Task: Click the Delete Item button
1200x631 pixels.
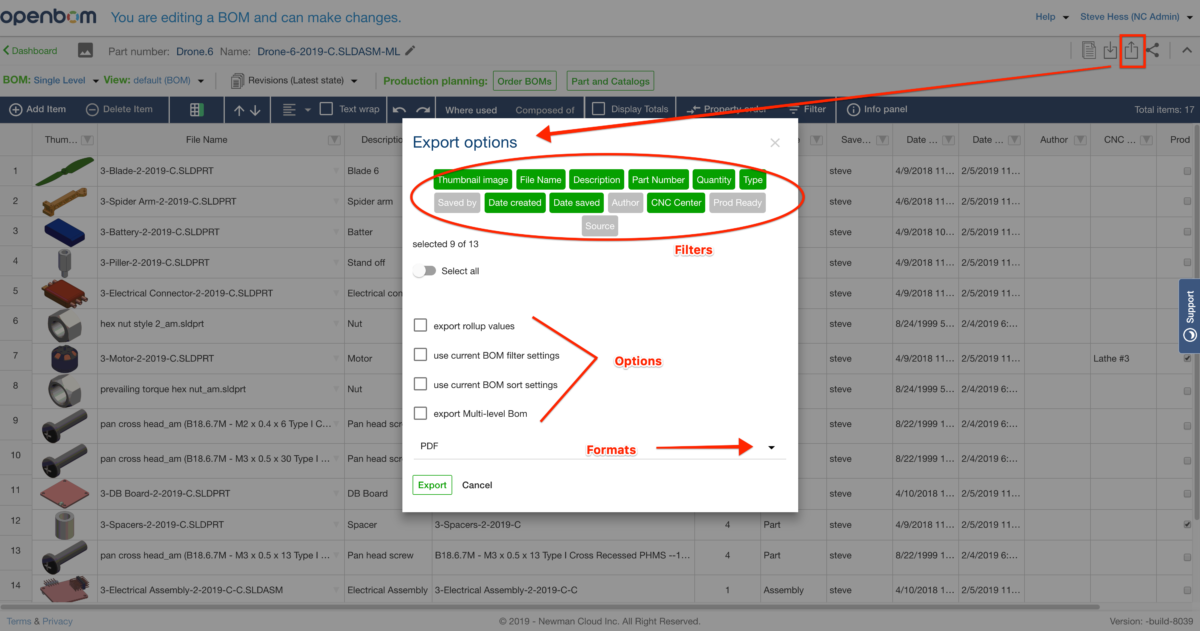Action: coord(119,109)
